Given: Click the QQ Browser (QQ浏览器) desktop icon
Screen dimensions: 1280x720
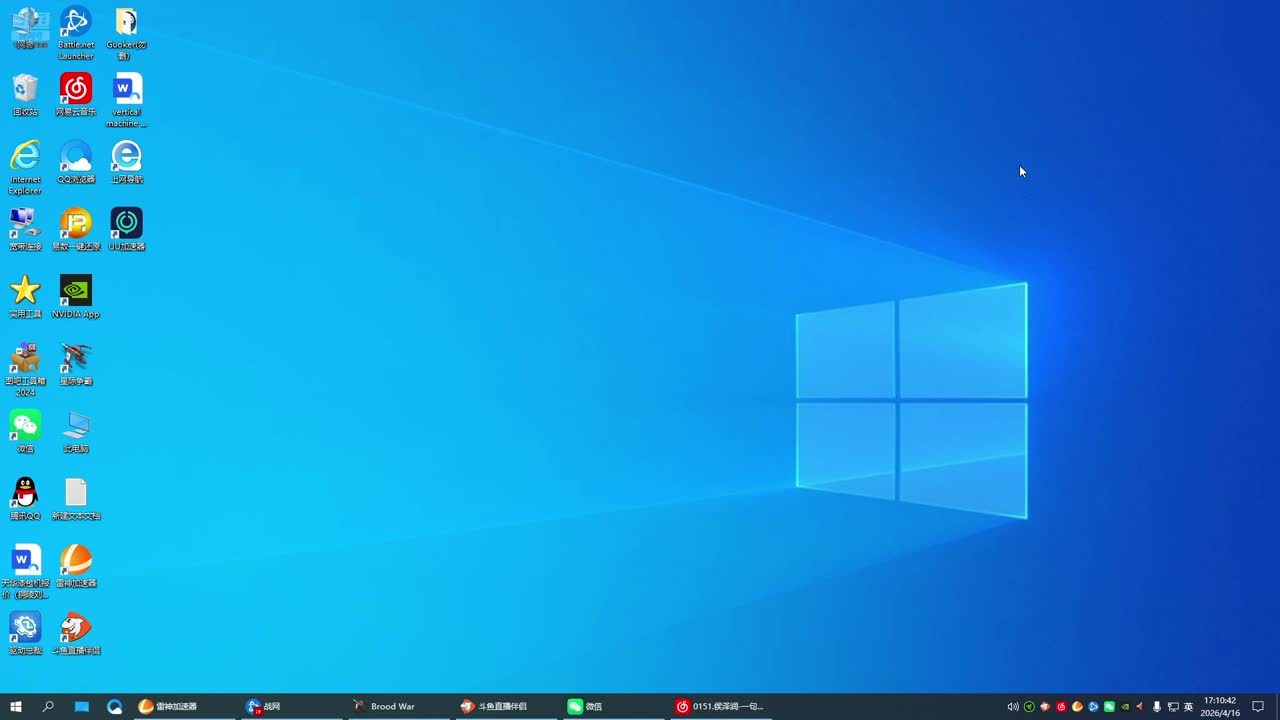Looking at the screenshot, I should pyautogui.click(x=76, y=157).
